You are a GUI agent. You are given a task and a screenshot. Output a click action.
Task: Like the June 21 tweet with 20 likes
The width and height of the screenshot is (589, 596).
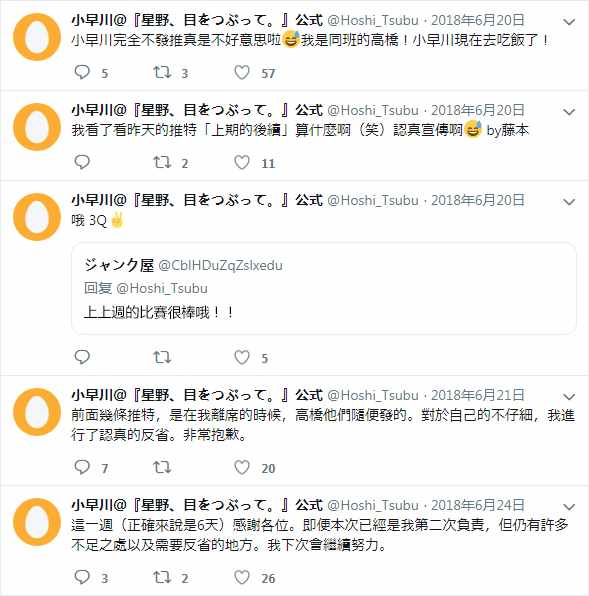tap(242, 467)
